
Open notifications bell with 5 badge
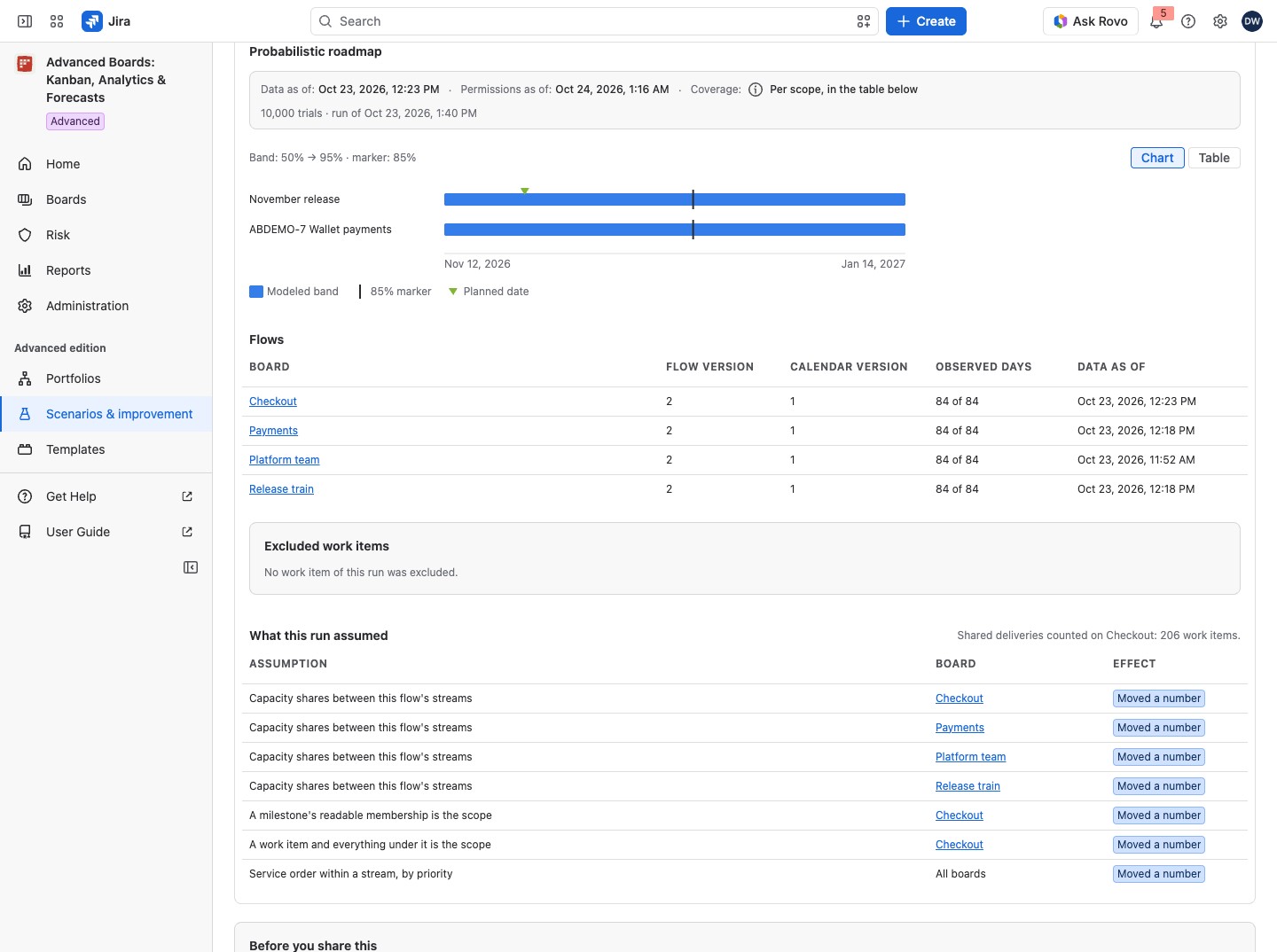coord(1157,21)
